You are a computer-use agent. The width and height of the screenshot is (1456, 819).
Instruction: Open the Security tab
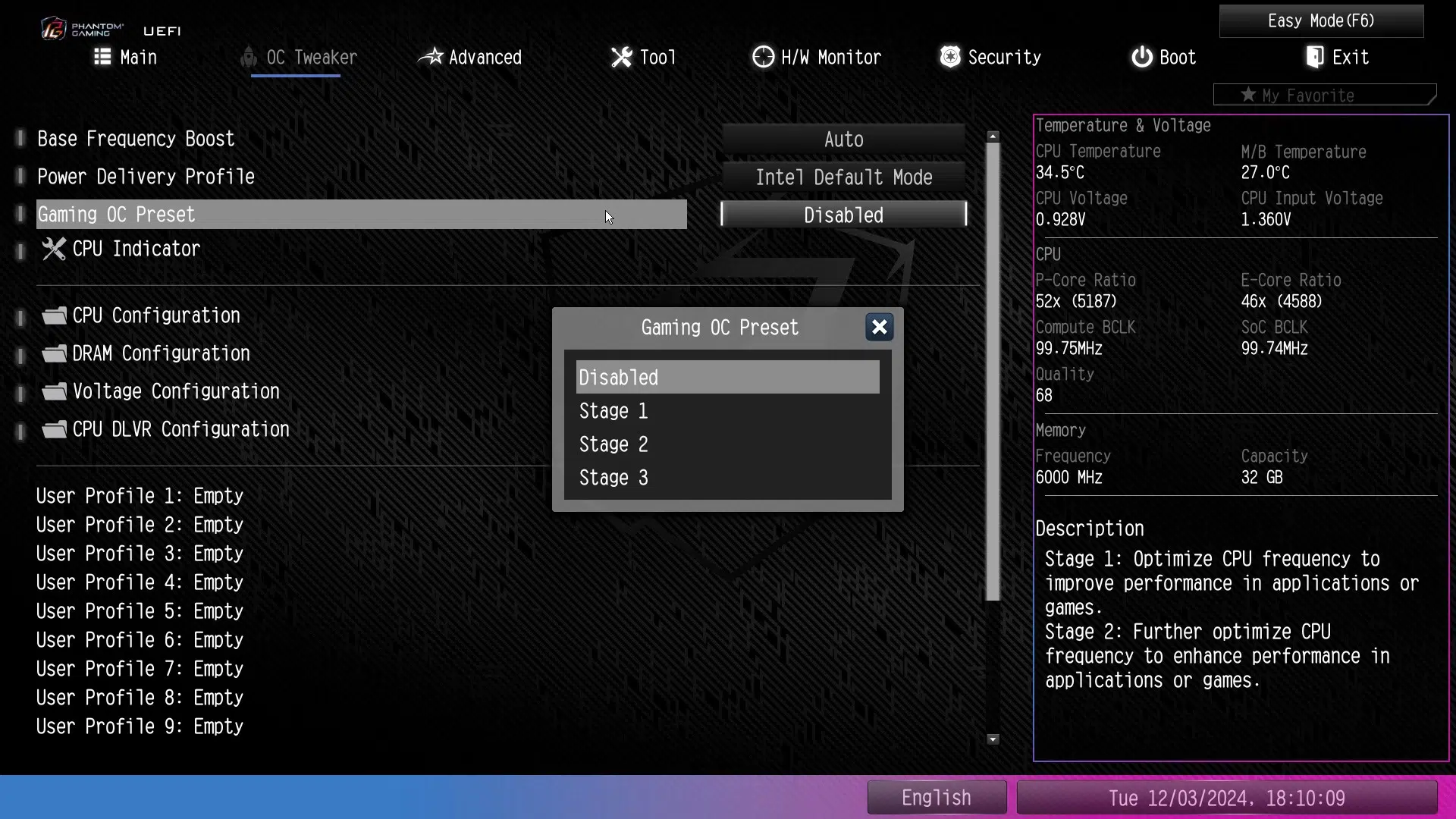990,57
